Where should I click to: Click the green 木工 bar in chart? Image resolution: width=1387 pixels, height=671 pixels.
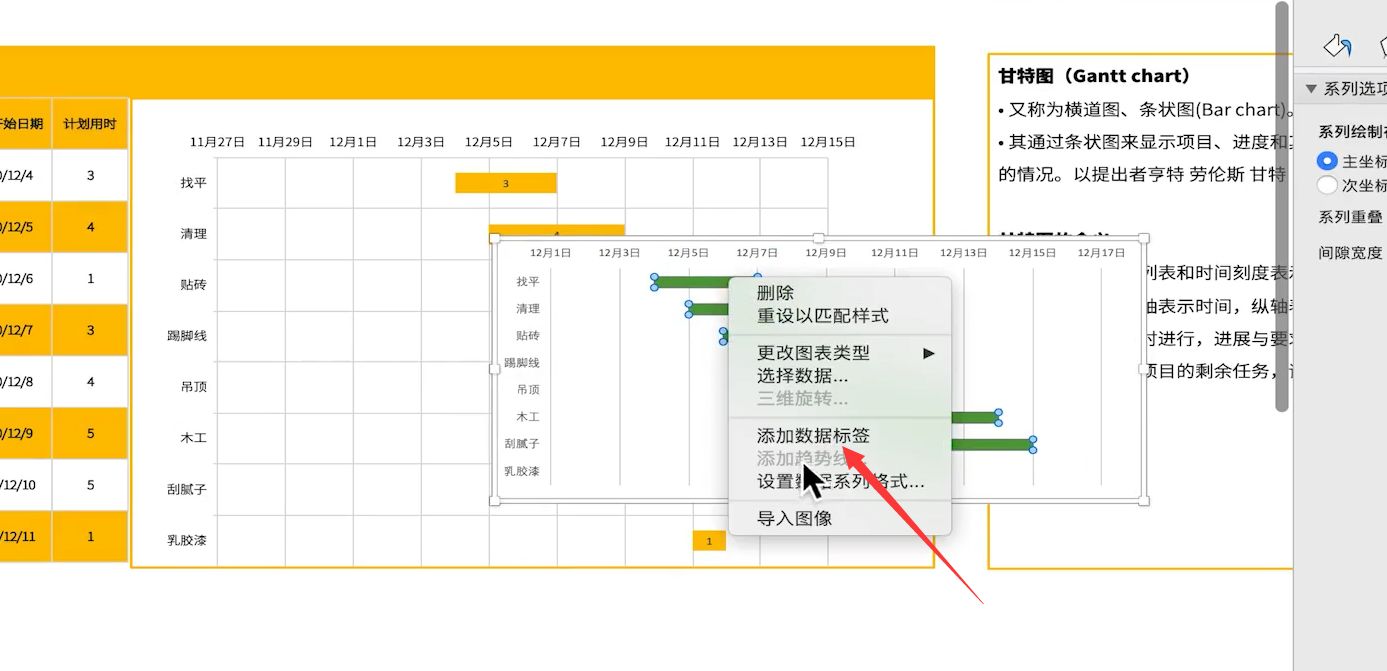[974, 417]
